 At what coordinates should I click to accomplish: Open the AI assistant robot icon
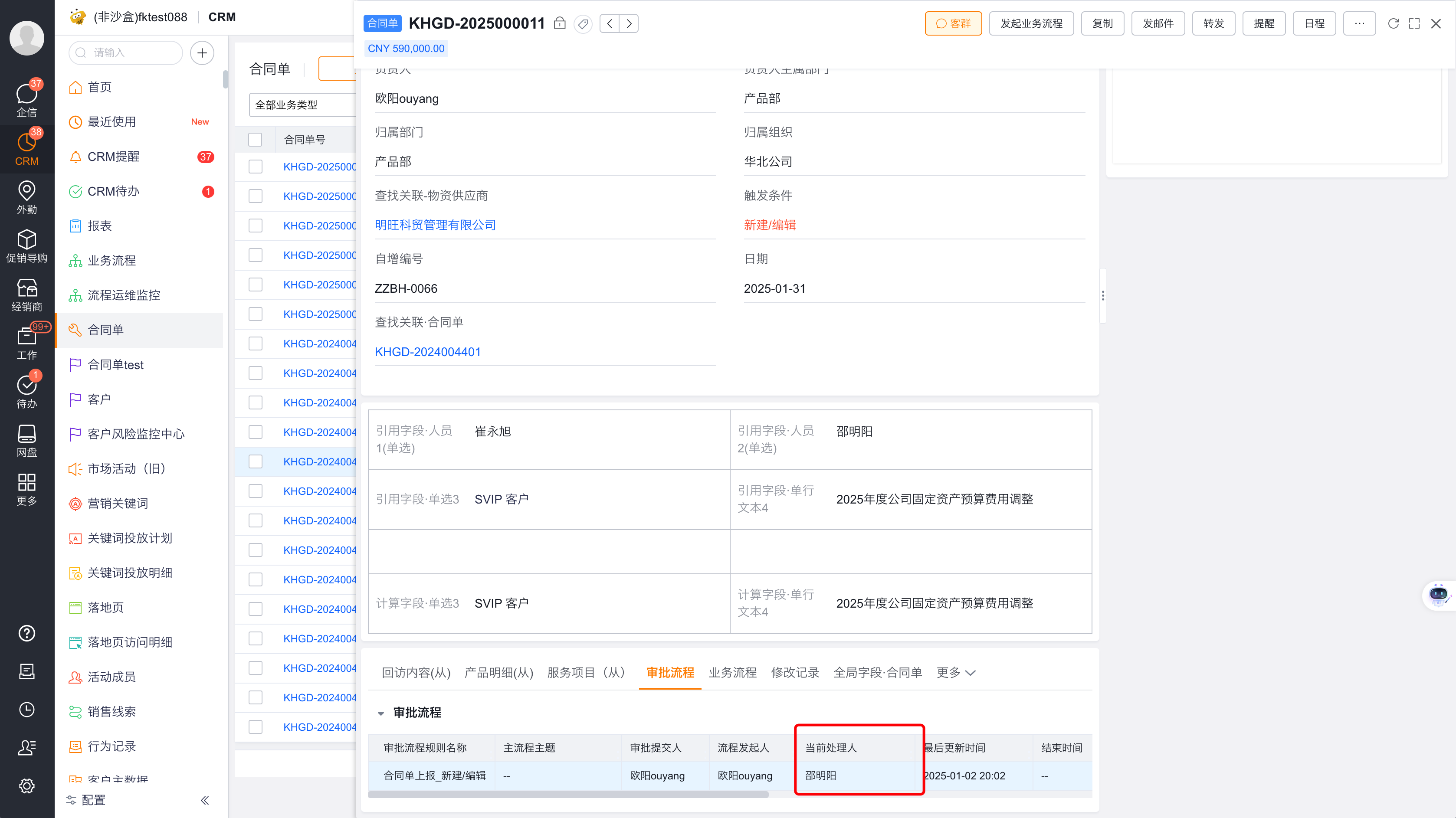(1439, 595)
